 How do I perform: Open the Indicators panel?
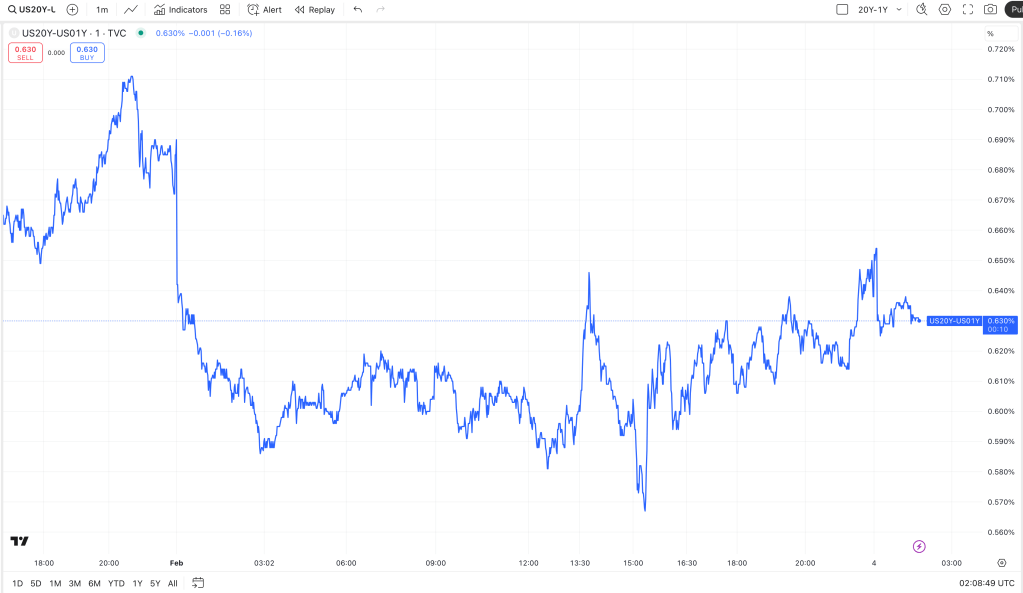point(181,9)
